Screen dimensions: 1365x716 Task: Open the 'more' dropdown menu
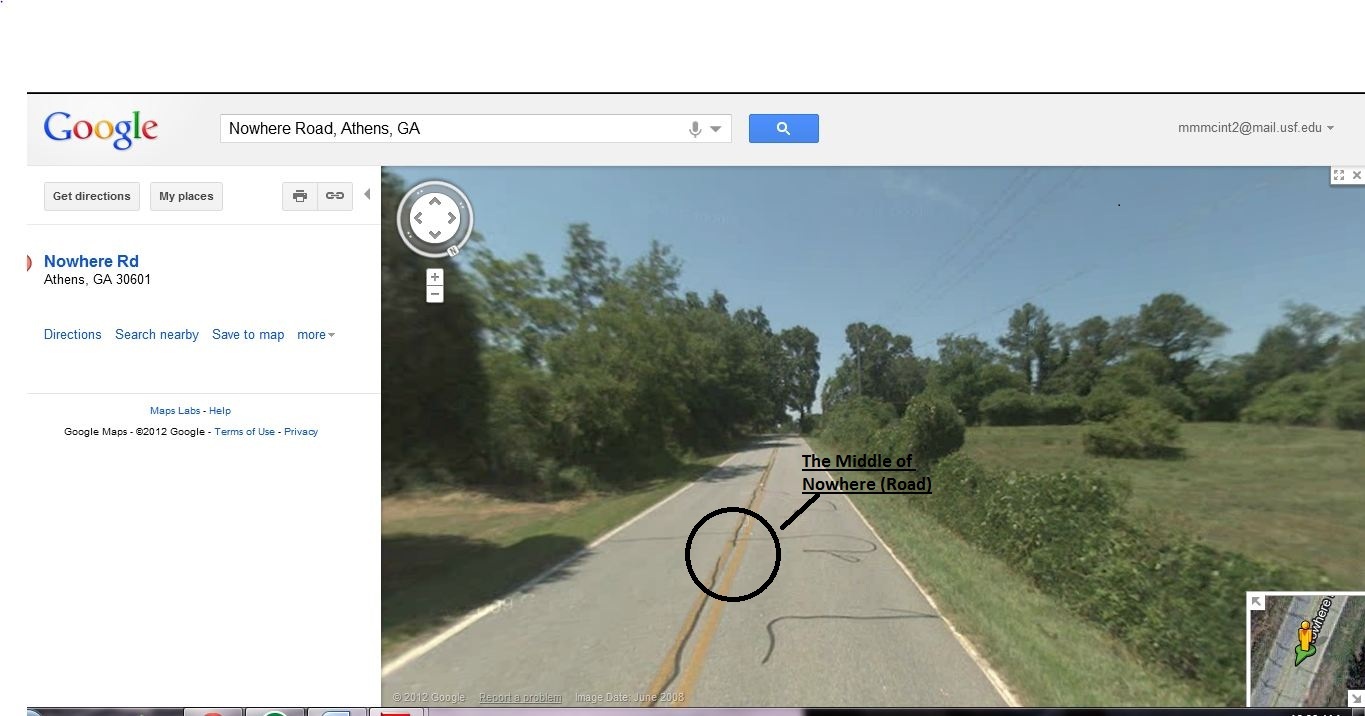(x=316, y=335)
